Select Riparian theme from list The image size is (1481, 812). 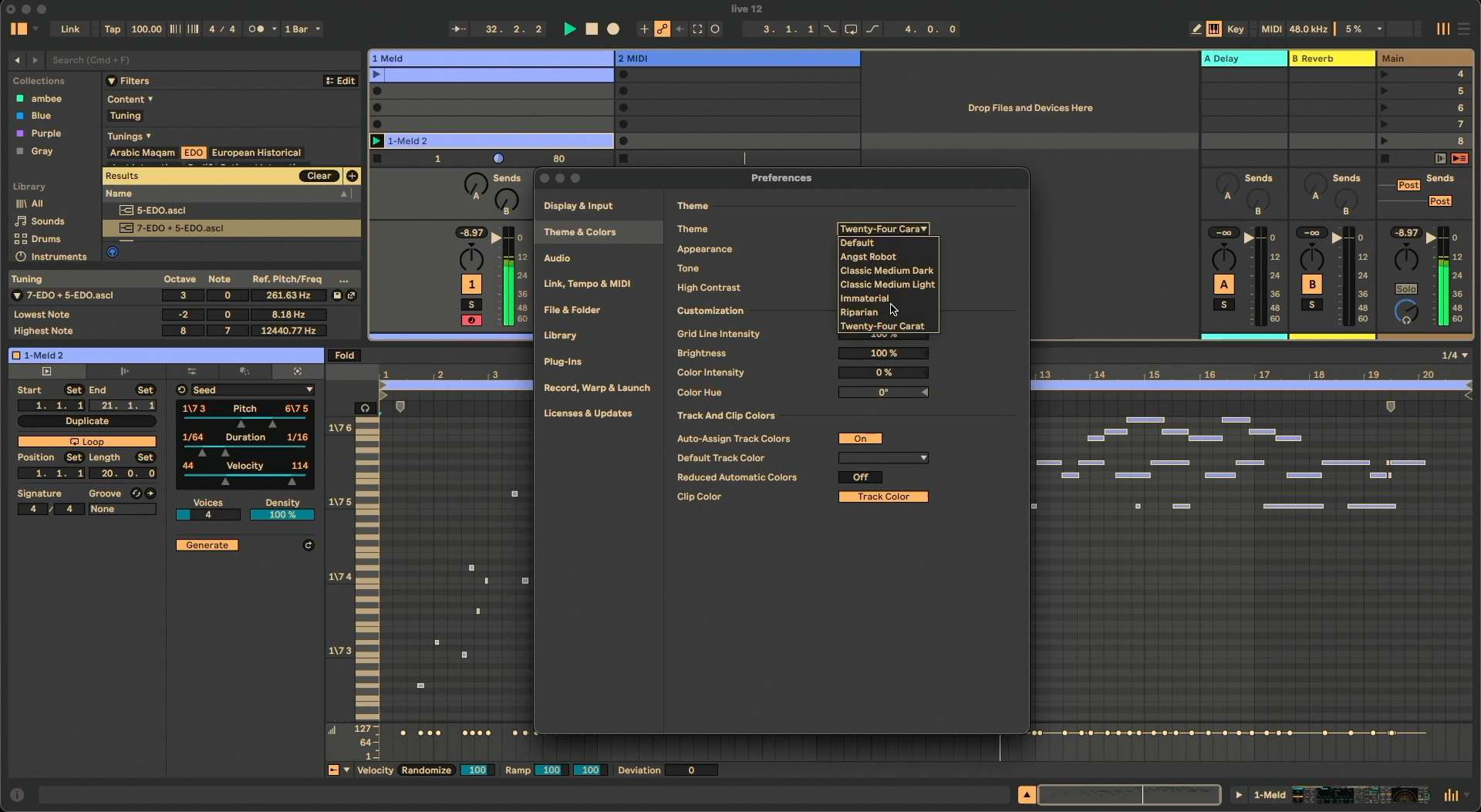click(x=859, y=312)
